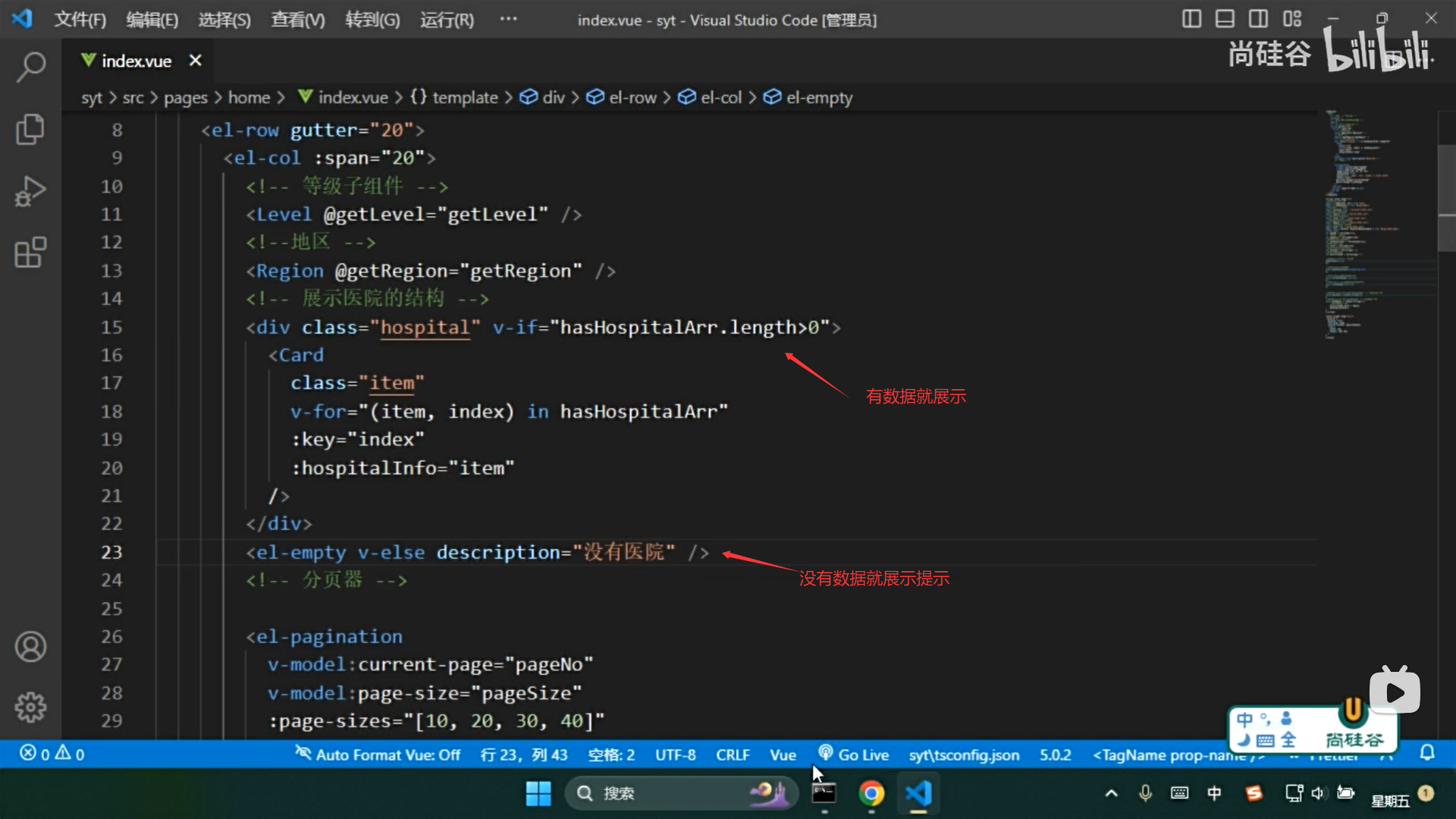The height and width of the screenshot is (819, 1456).
Task: Toggle primary sidebar layout button
Action: pyautogui.click(x=1191, y=19)
